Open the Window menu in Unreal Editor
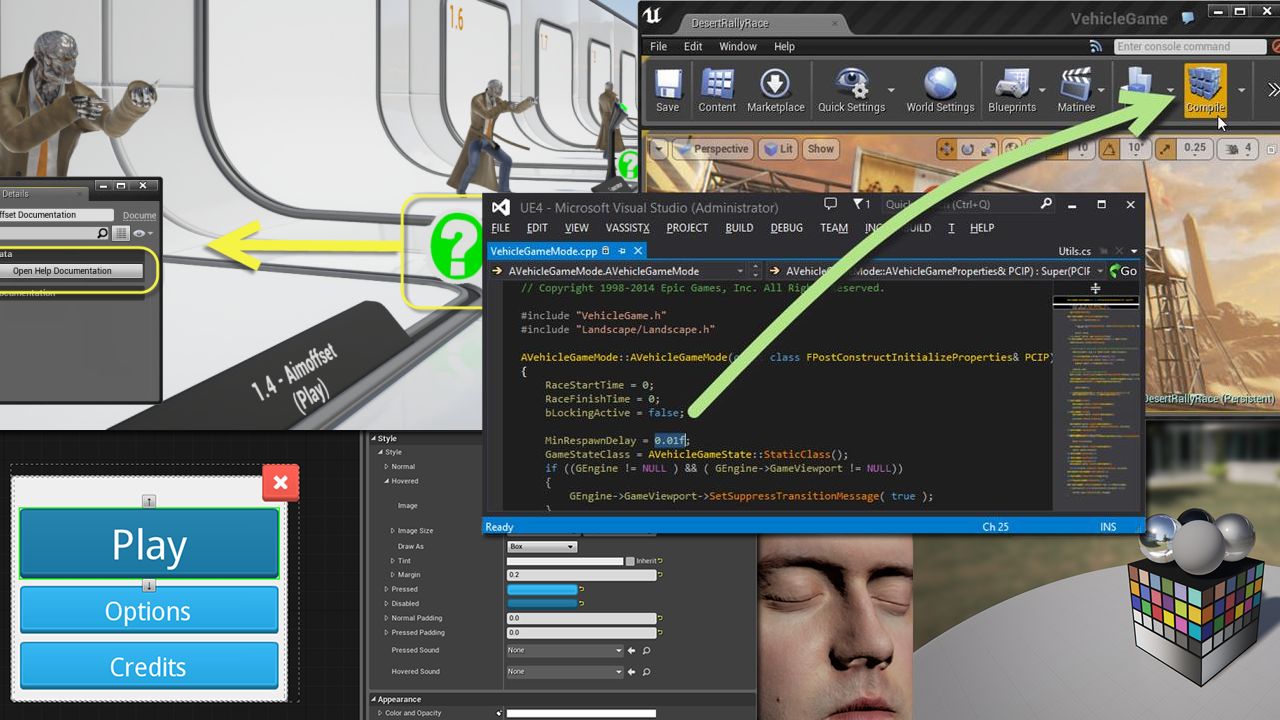The image size is (1280, 720). [738, 46]
